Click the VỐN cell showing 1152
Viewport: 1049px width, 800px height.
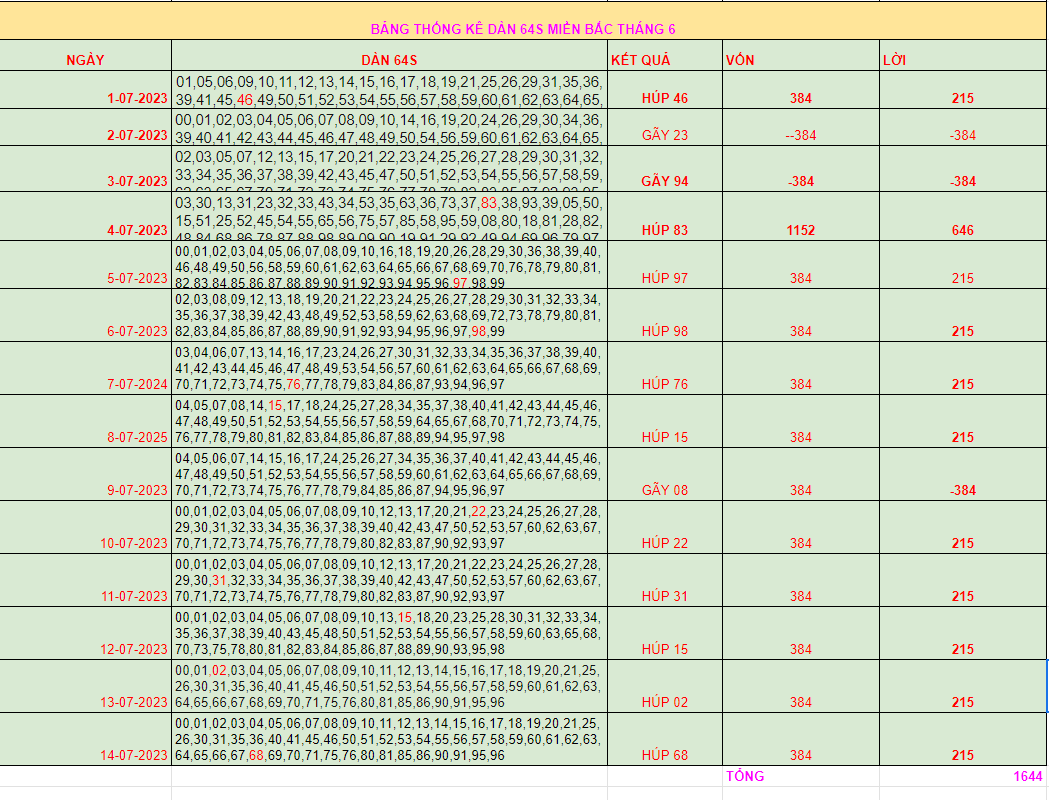[x=801, y=217]
